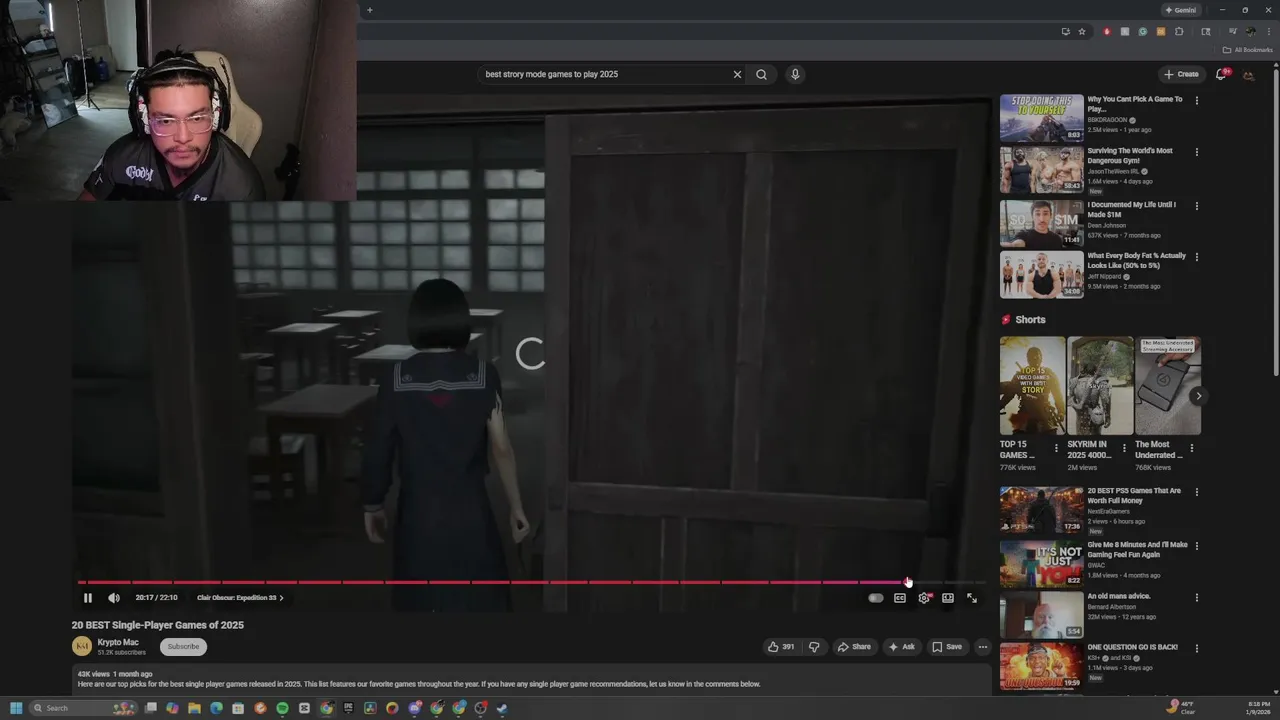Expand the Clair Obscur: Expedition 33 chapter

[x=240, y=598]
